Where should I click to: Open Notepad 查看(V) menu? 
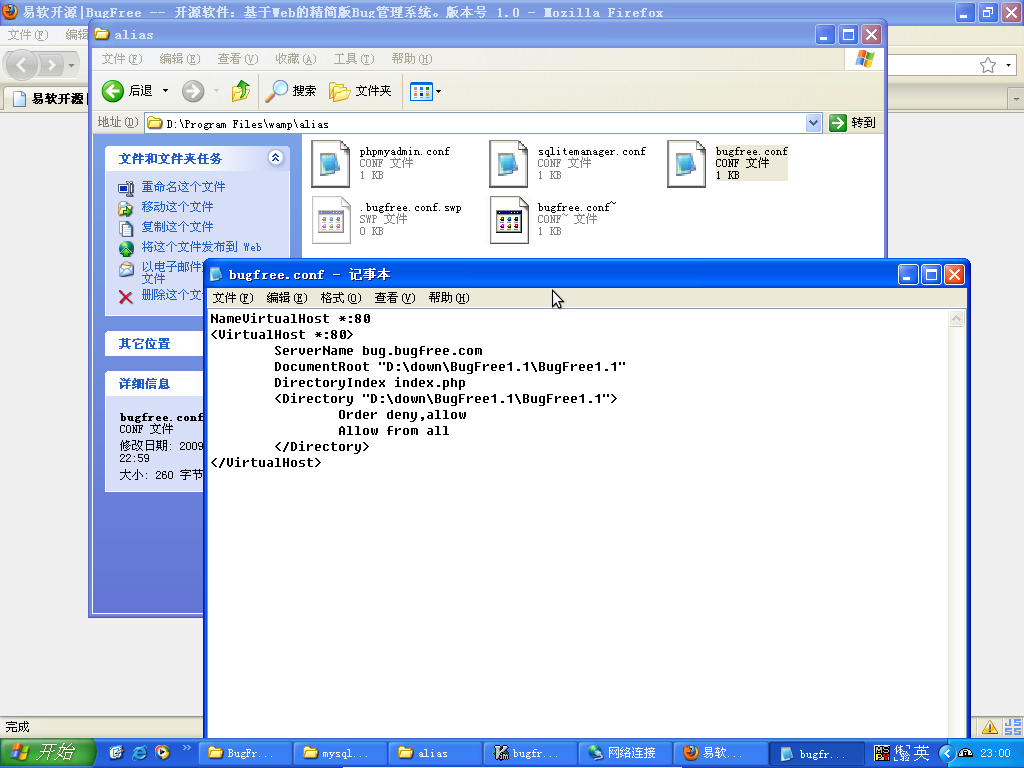pyautogui.click(x=394, y=298)
